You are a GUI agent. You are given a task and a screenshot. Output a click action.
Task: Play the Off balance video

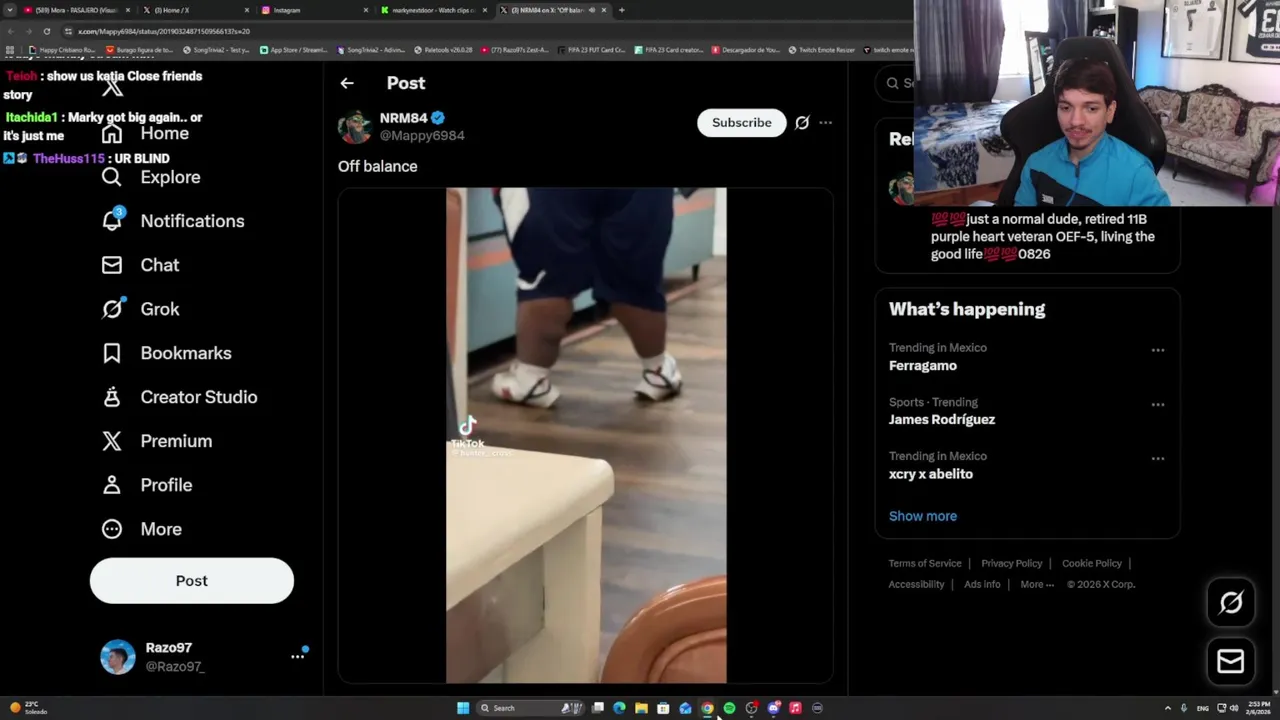pyautogui.click(x=586, y=435)
